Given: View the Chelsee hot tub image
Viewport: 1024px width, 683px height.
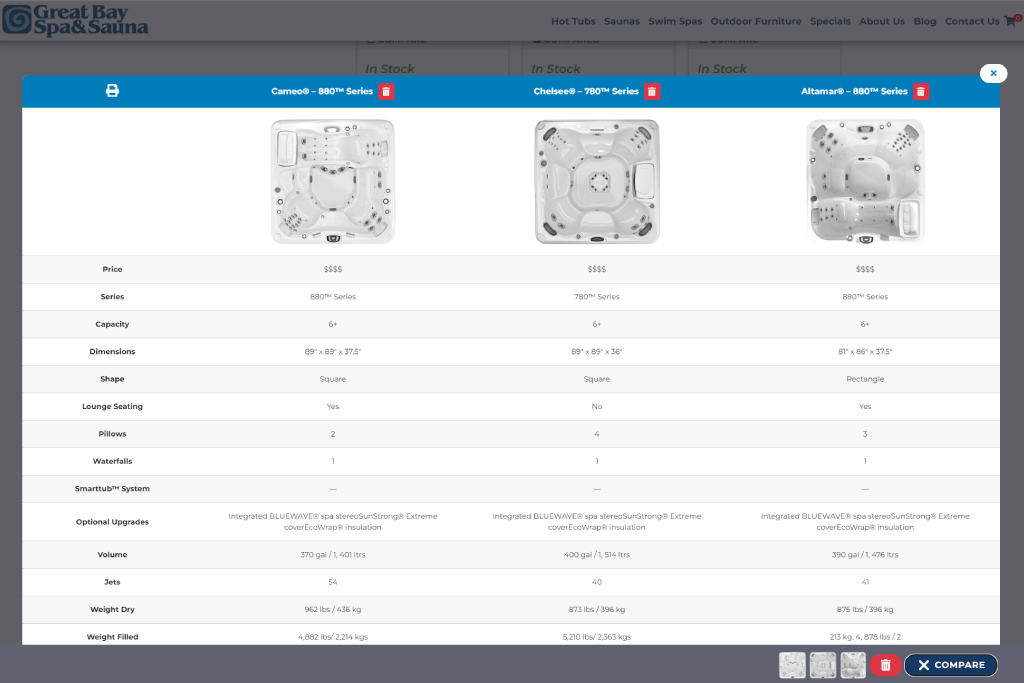Looking at the screenshot, I should (x=597, y=181).
